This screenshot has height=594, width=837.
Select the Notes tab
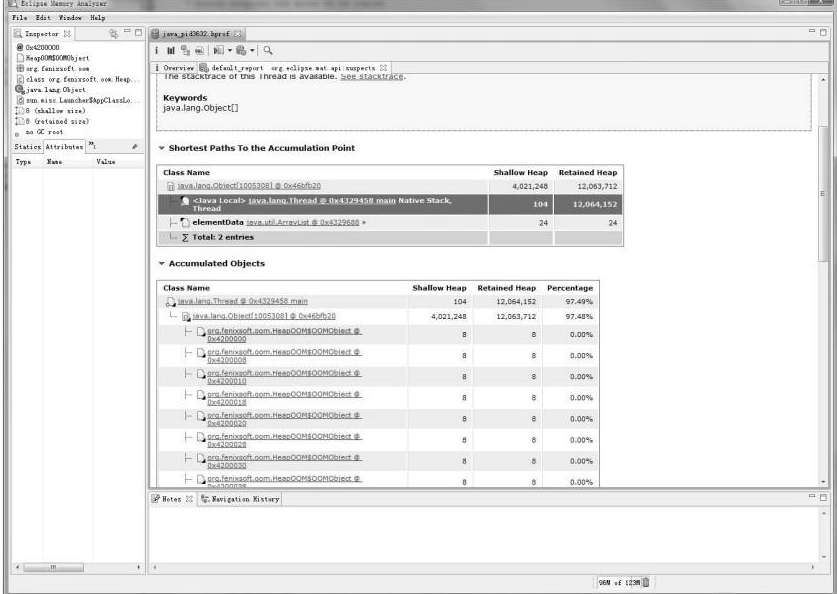[x=171, y=499]
